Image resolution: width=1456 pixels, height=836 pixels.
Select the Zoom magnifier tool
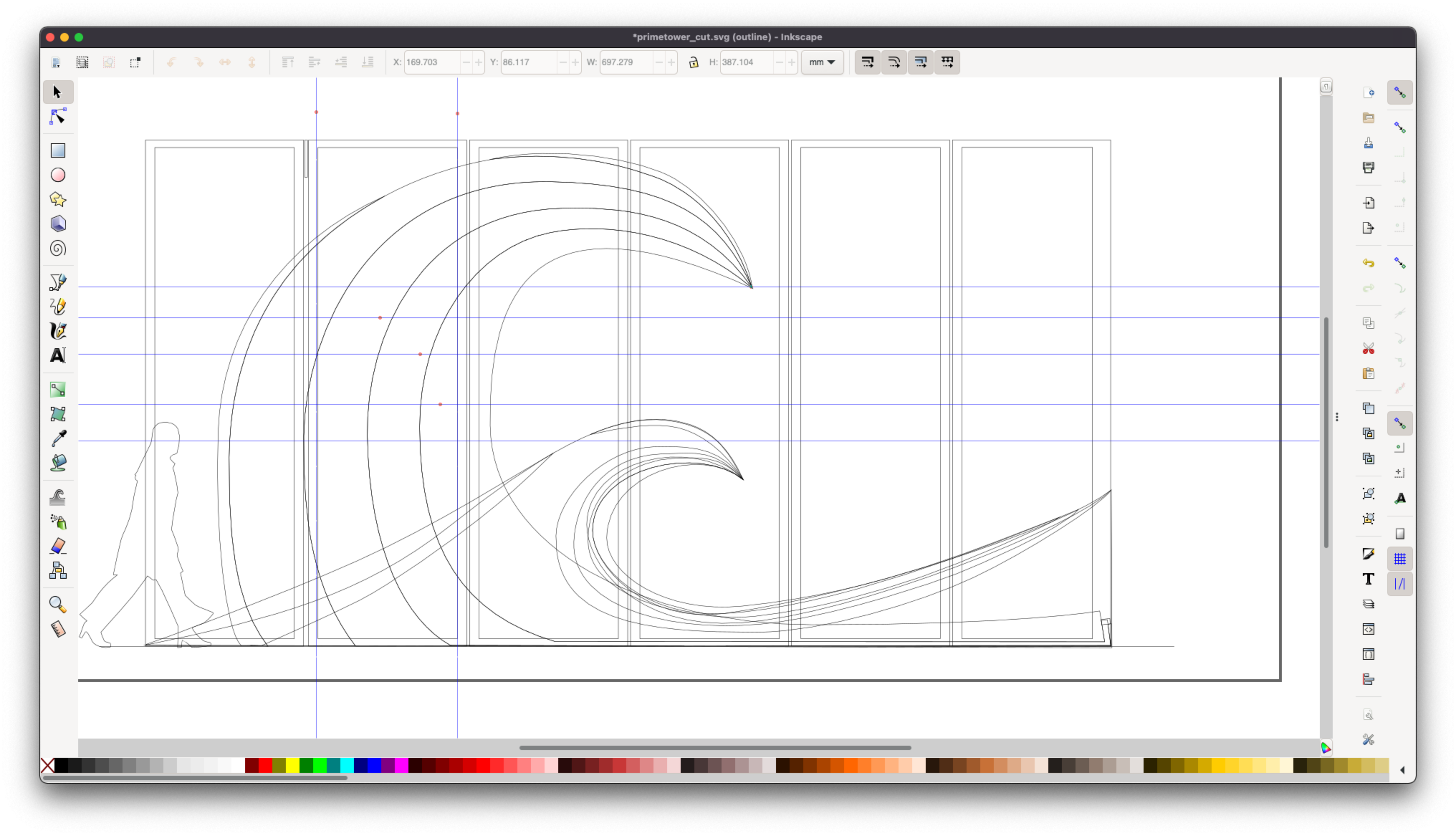57,605
